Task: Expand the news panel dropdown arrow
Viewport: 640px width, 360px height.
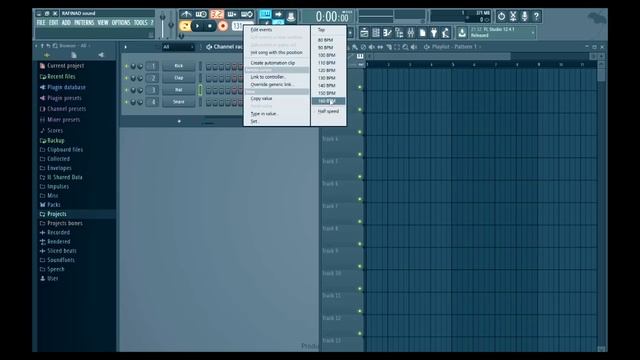Action: 533,33
